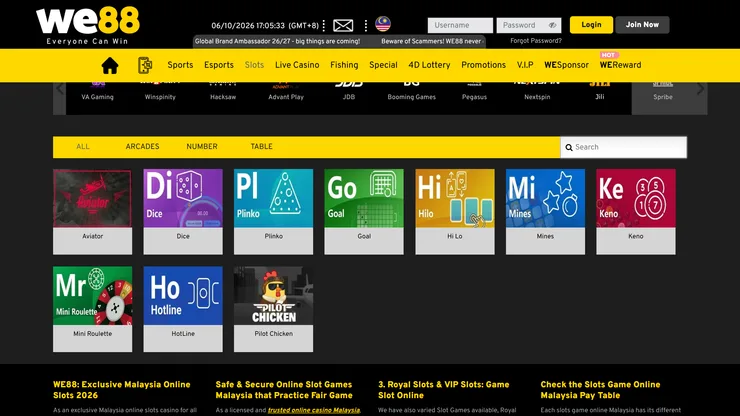Open the Mini Roulette game tile

coord(92,309)
